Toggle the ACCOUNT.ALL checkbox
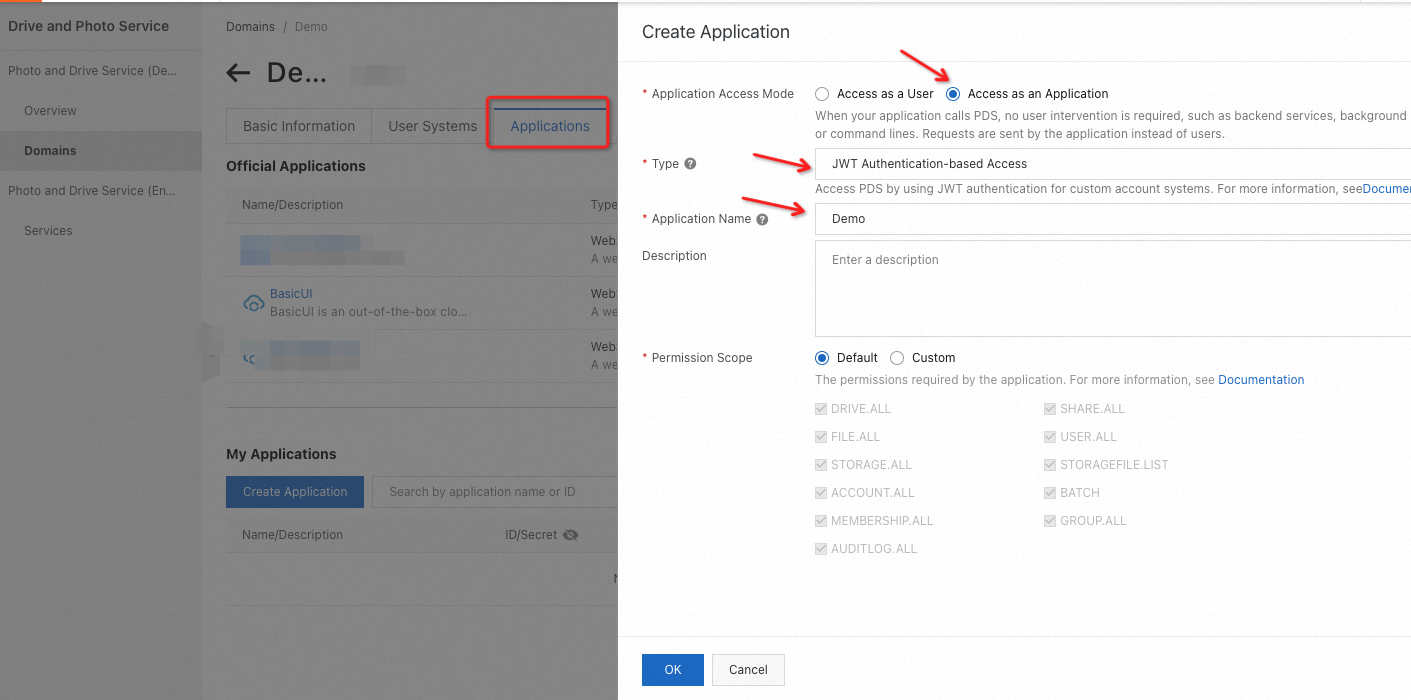 click(822, 493)
